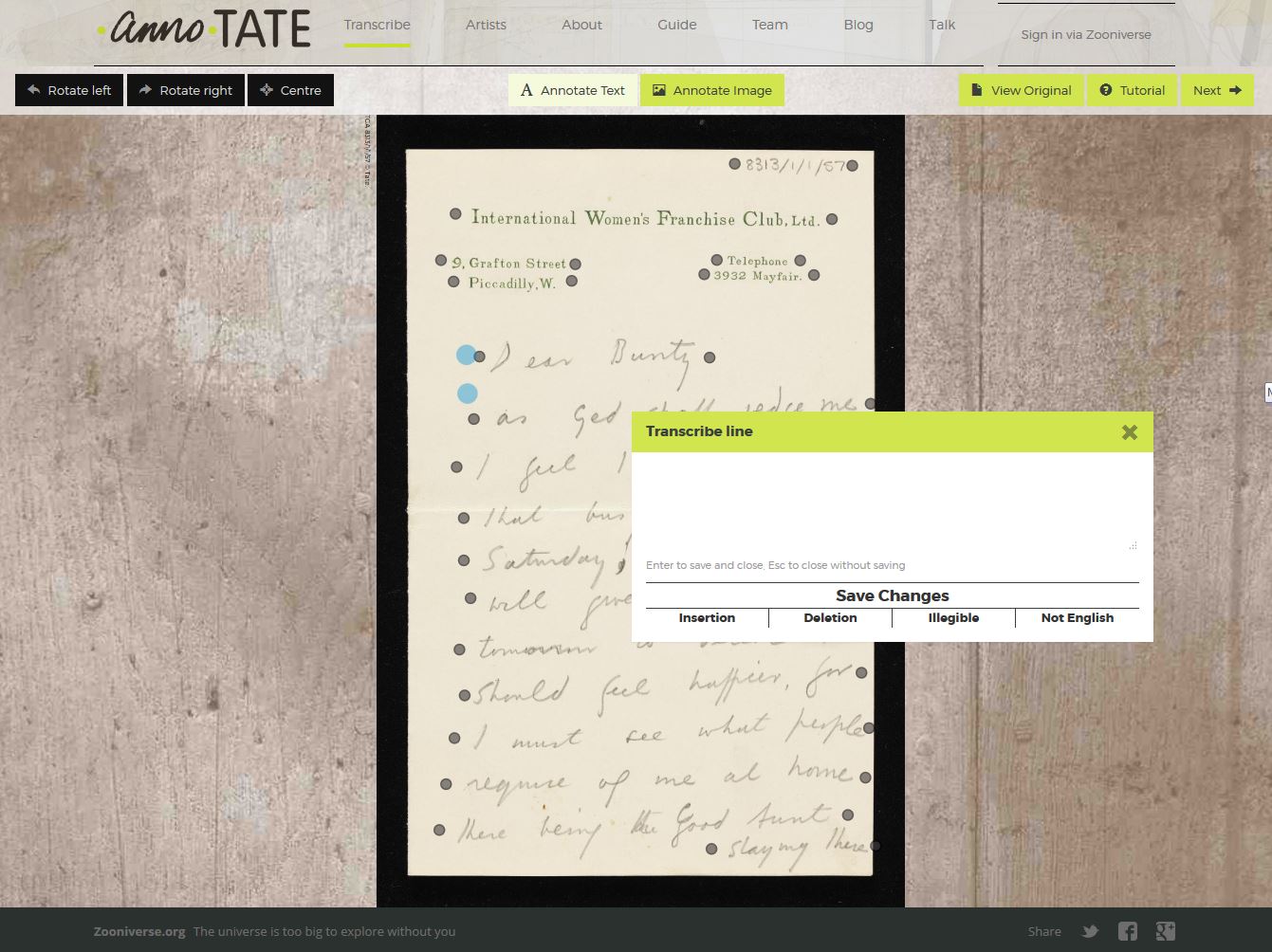Image resolution: width=1272 pixels, height=952 pixels.
Task: Open the Artists menu item
Action: point(486,25)
